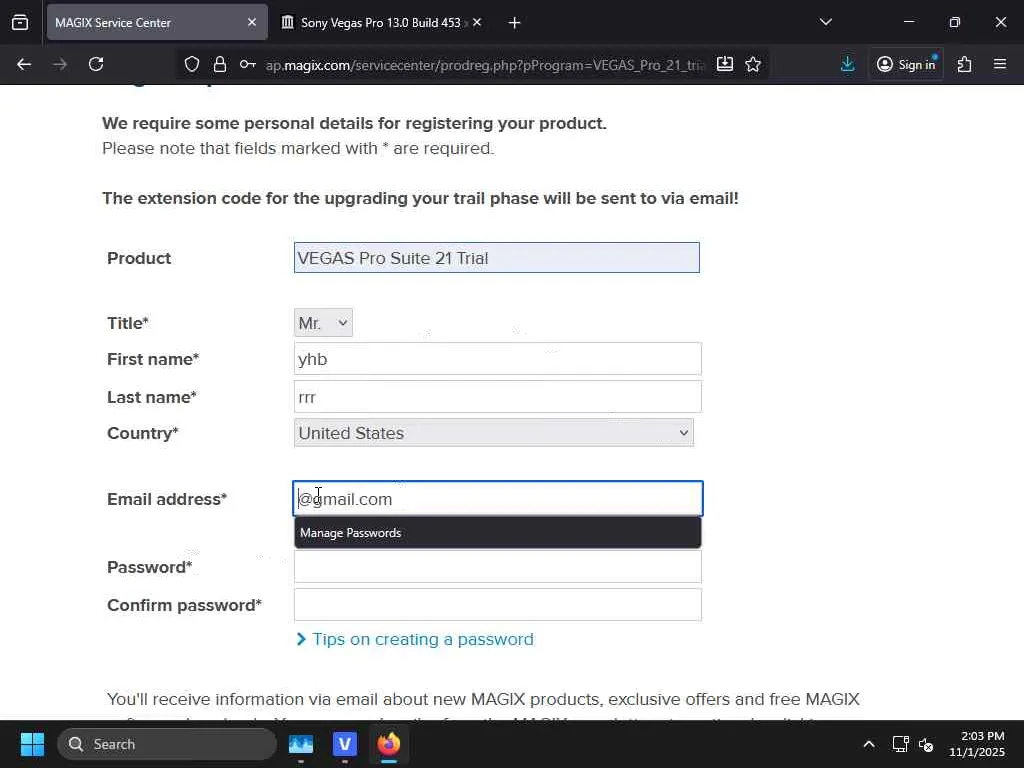The width and height of the screenshot is (1024, 768).
Task: Open the Extensions puzzle icon
Action: 965,64
